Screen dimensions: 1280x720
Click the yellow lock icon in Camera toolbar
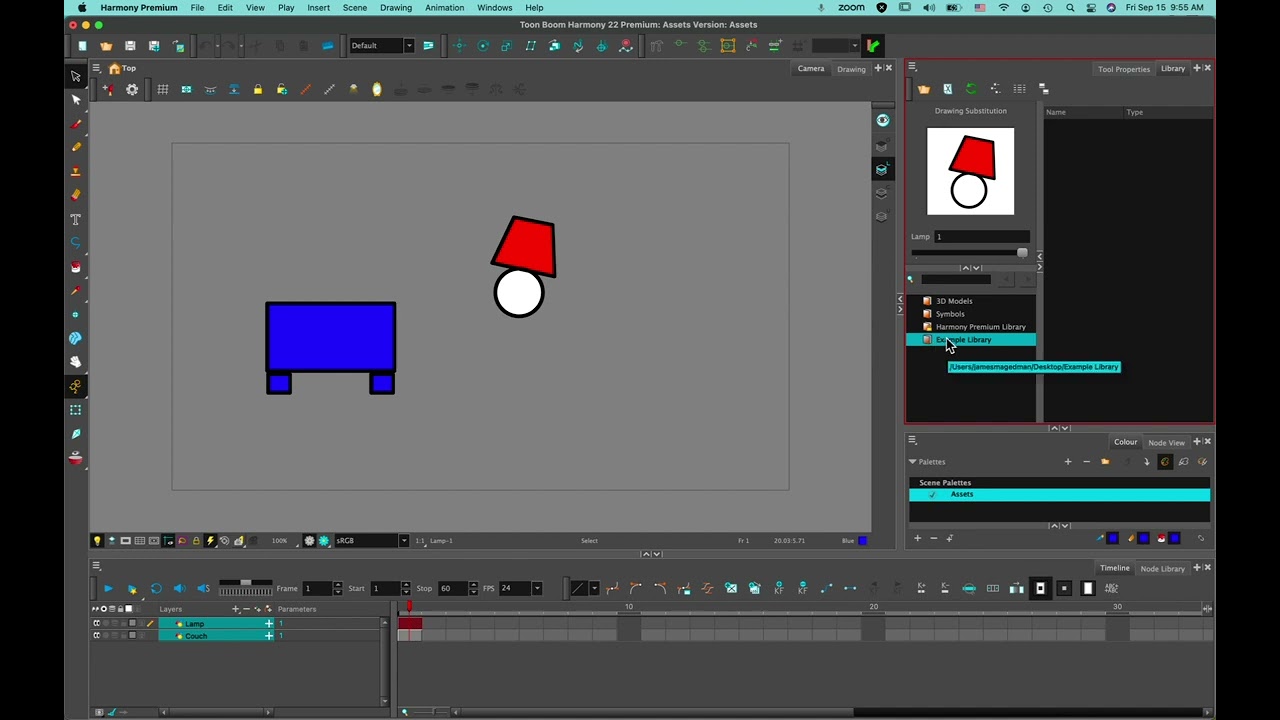257,89
